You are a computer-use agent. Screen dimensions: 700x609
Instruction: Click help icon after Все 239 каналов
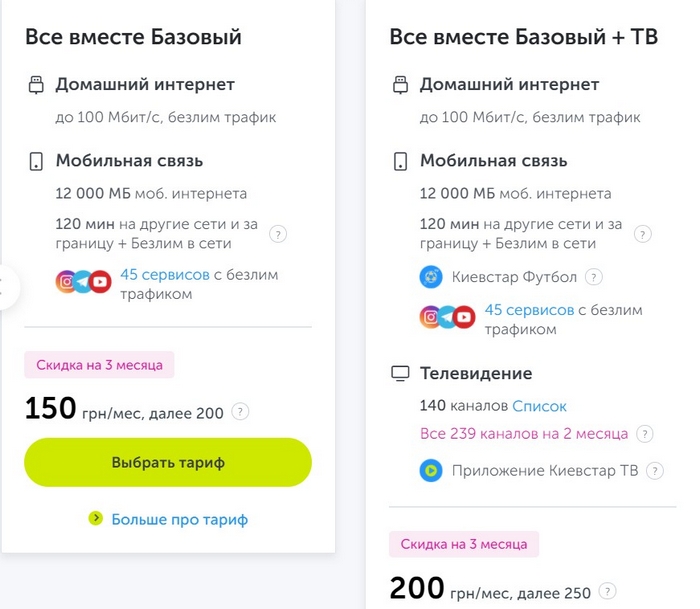pyautogui.click(x=645, y=434)
